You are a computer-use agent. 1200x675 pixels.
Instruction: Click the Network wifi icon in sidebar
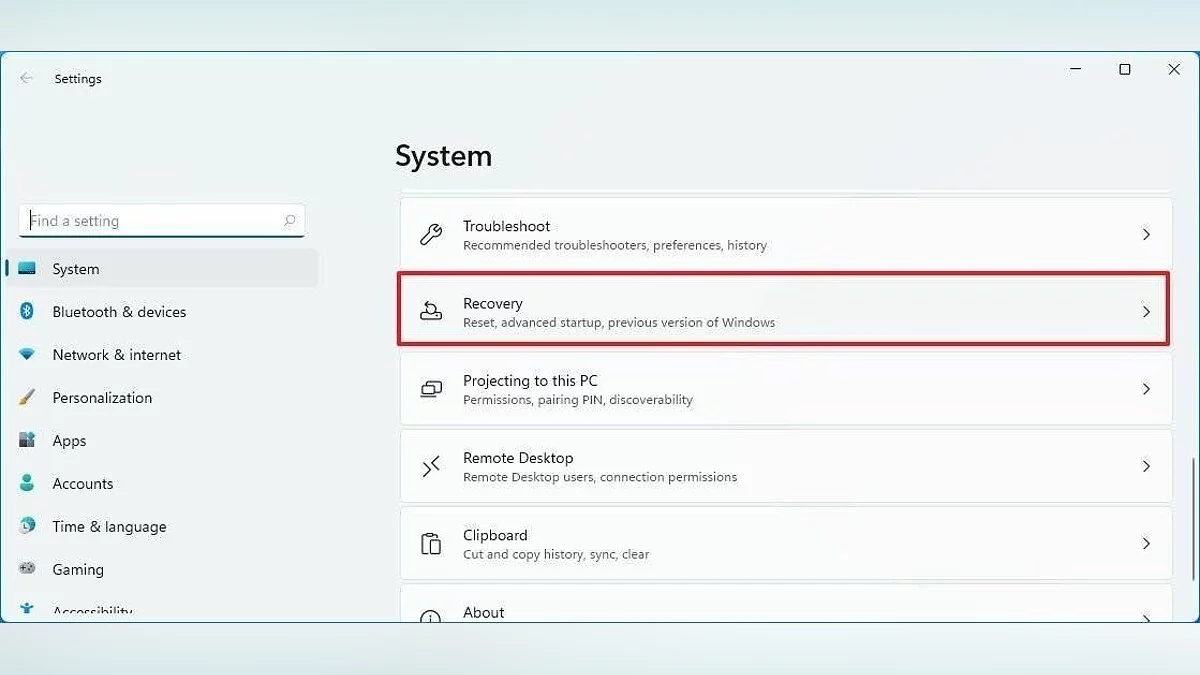(27, 354)
